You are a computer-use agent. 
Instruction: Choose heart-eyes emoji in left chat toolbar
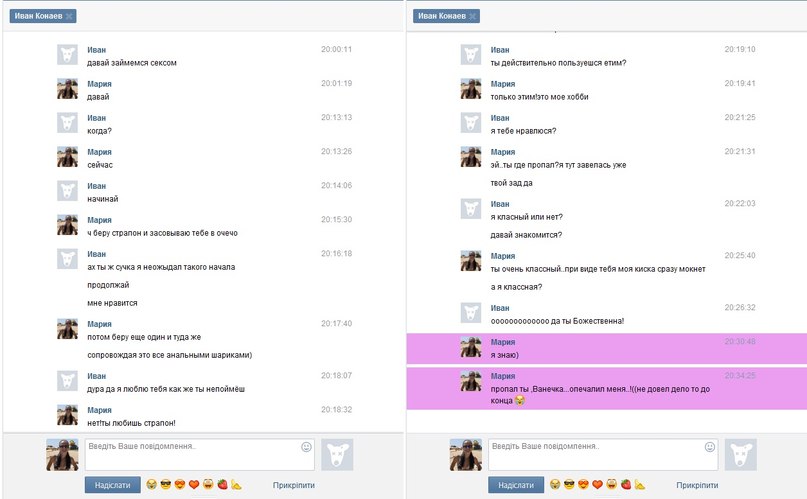tap(180, 484)
